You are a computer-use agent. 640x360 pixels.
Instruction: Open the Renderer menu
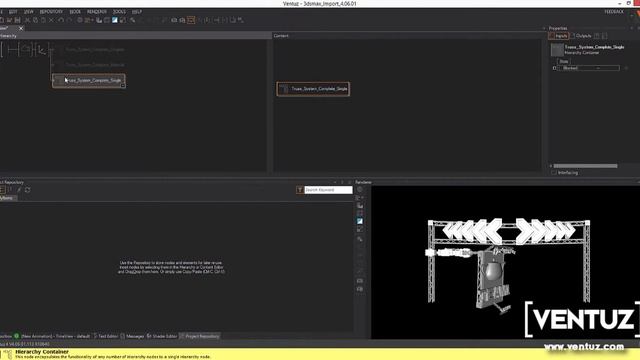97,12
